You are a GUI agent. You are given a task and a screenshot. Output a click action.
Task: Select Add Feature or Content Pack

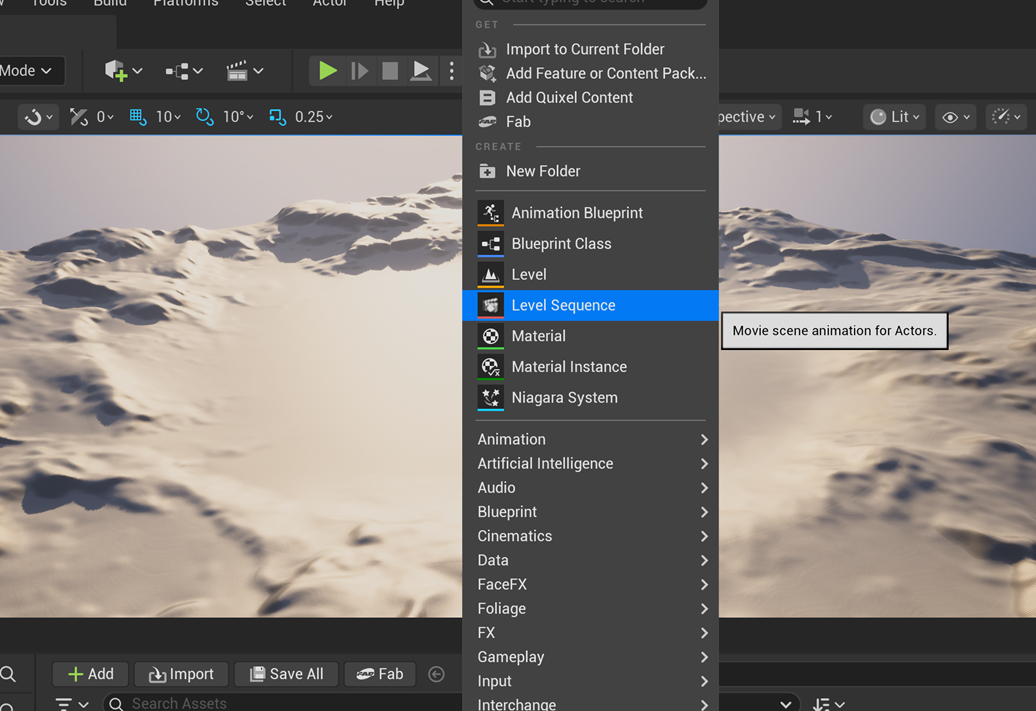pos(591,73)
